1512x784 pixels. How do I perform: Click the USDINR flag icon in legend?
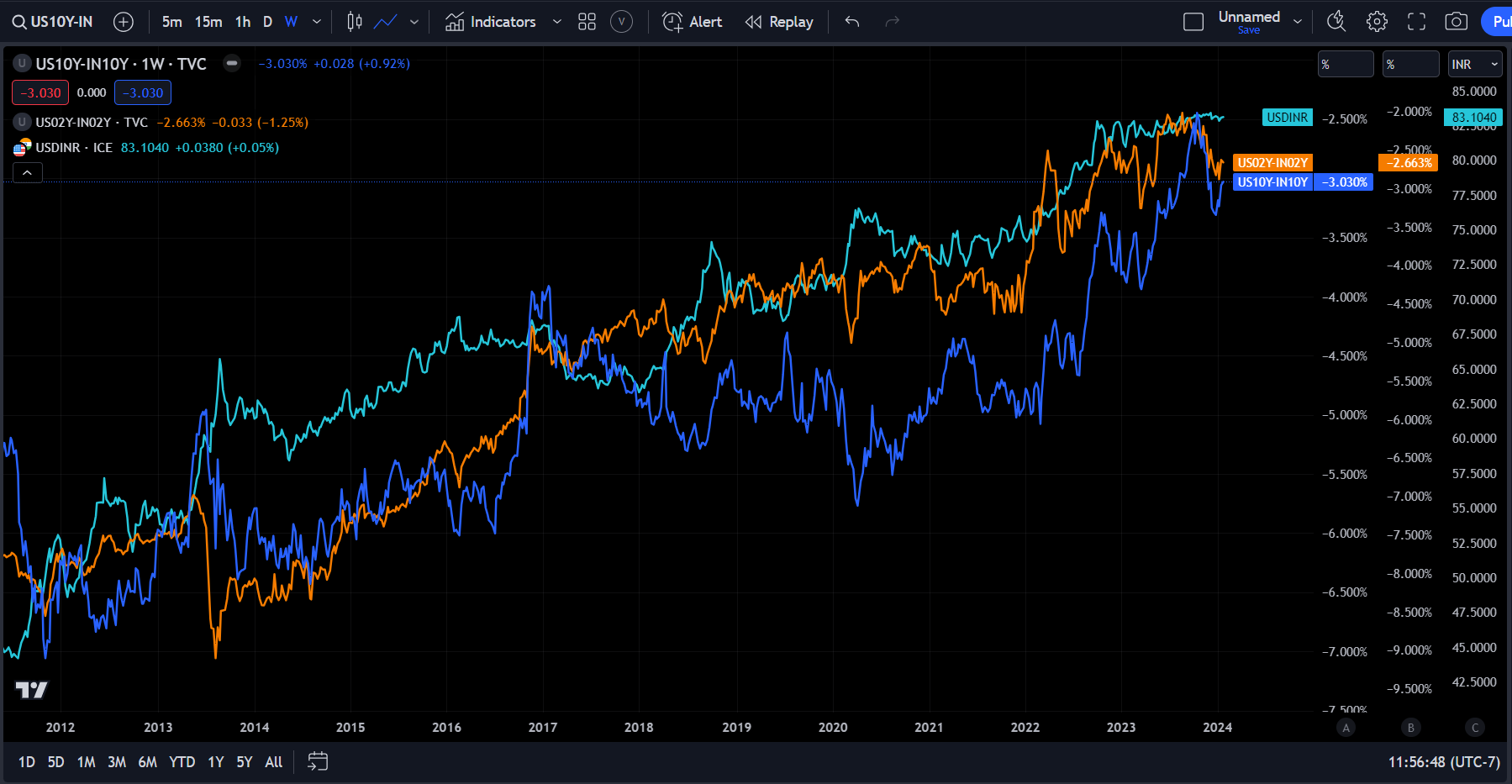coord(22,147)
